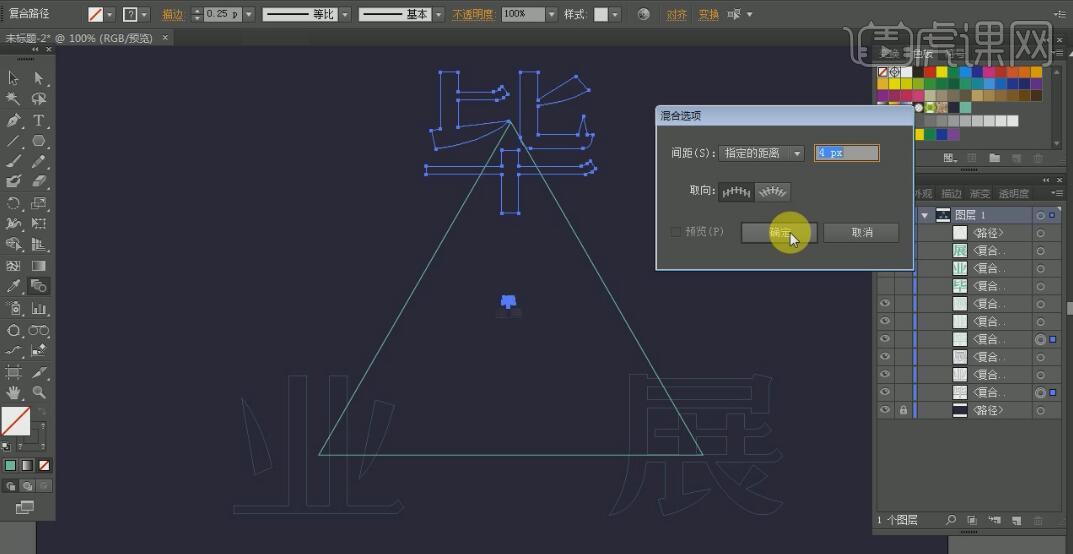1073x554 pixels.
Task: Select the Type tool
Action: pos(39,120)
